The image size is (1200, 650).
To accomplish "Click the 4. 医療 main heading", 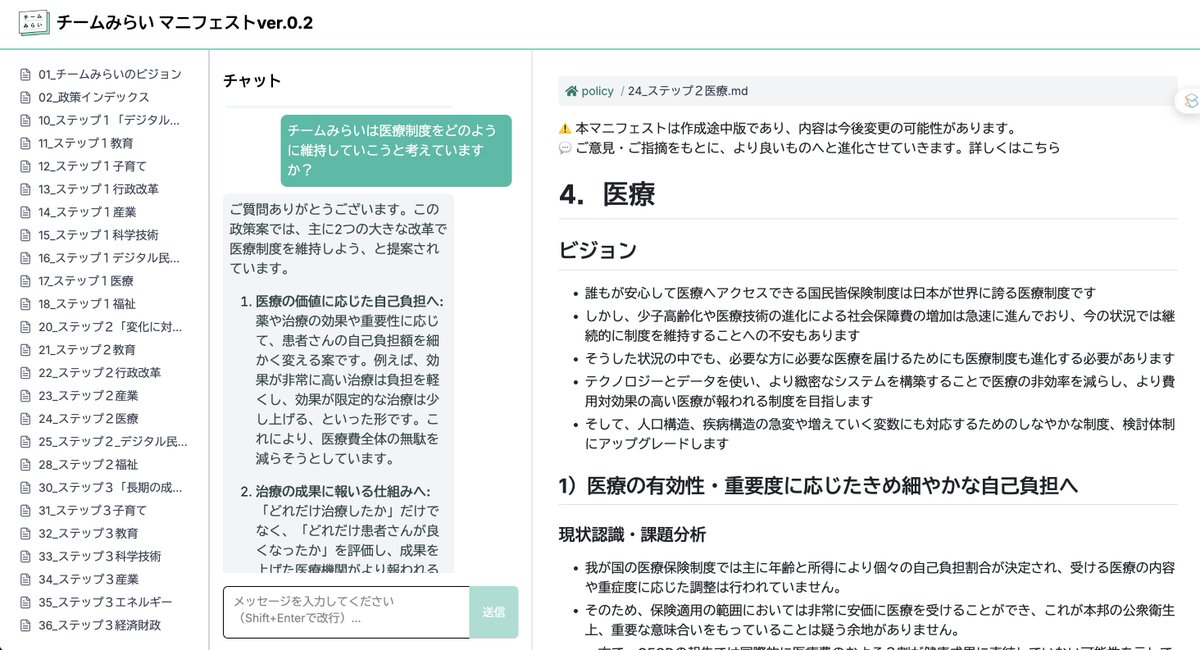I will tap(607, 194).
